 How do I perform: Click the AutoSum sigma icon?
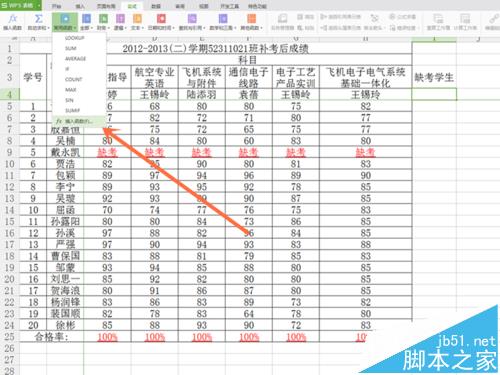38,19
